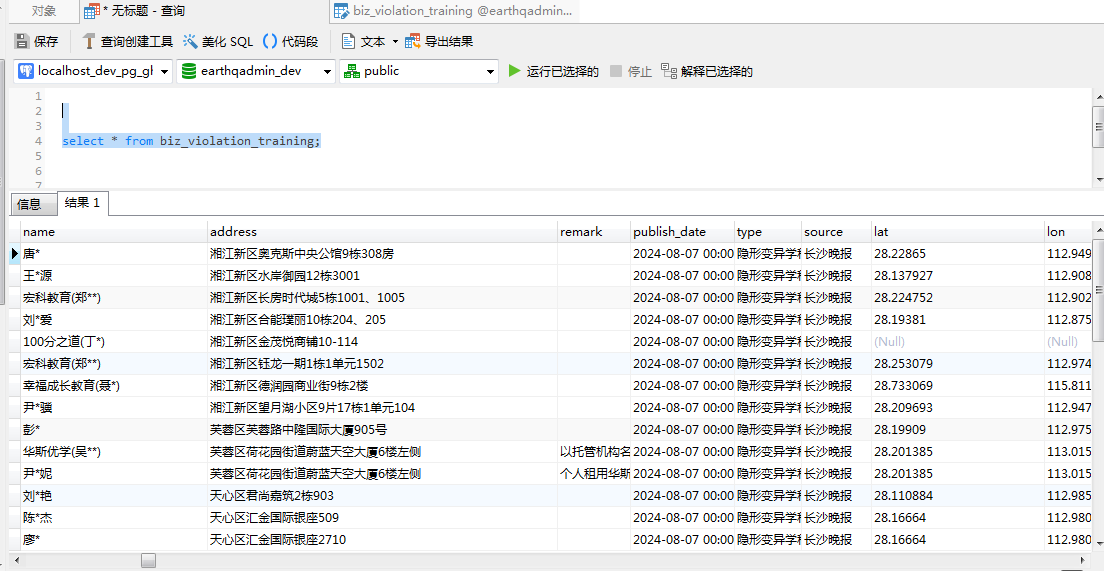
Task: Run the selected query (运行已选择的)
Action: tap(554, 71)
